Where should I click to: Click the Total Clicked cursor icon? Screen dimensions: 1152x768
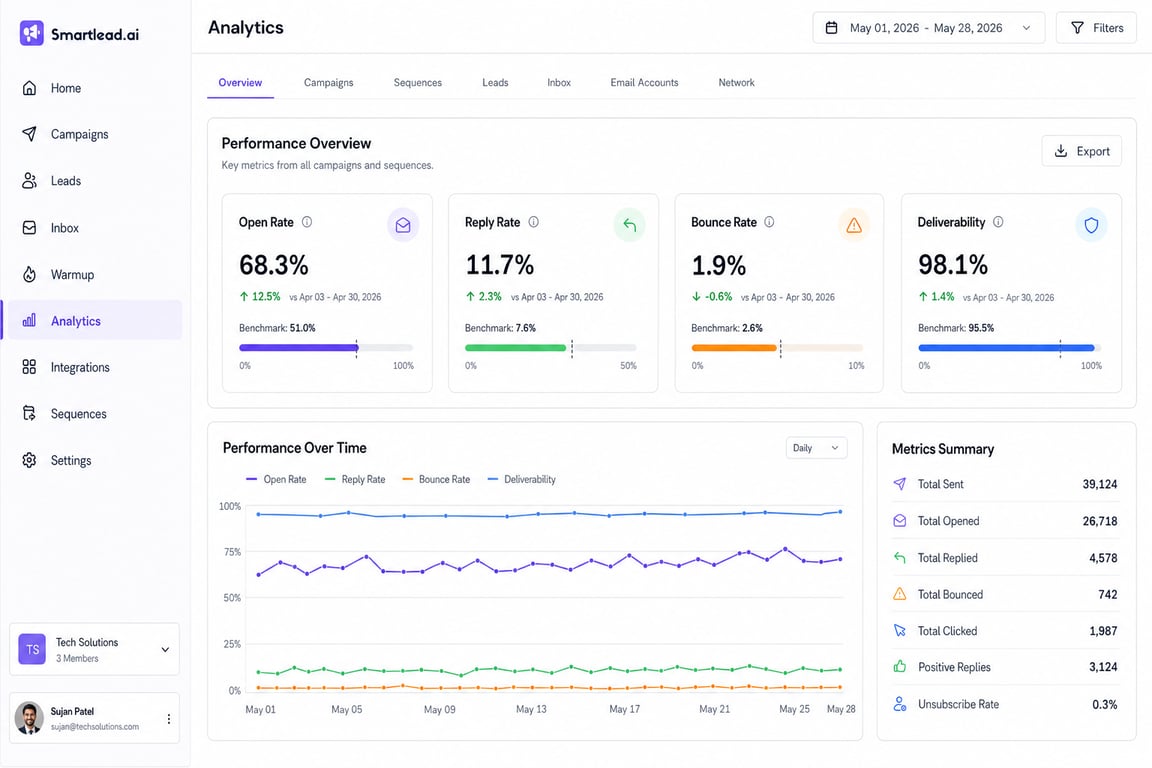click(900, 631)
